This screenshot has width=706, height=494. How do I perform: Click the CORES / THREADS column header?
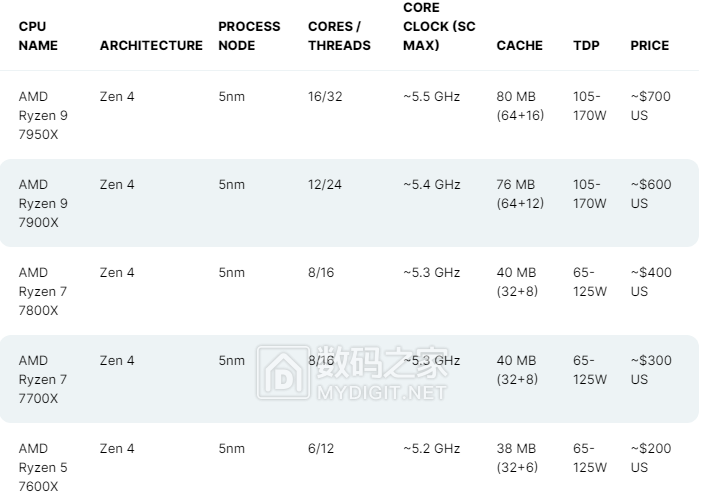pos(339,36)
